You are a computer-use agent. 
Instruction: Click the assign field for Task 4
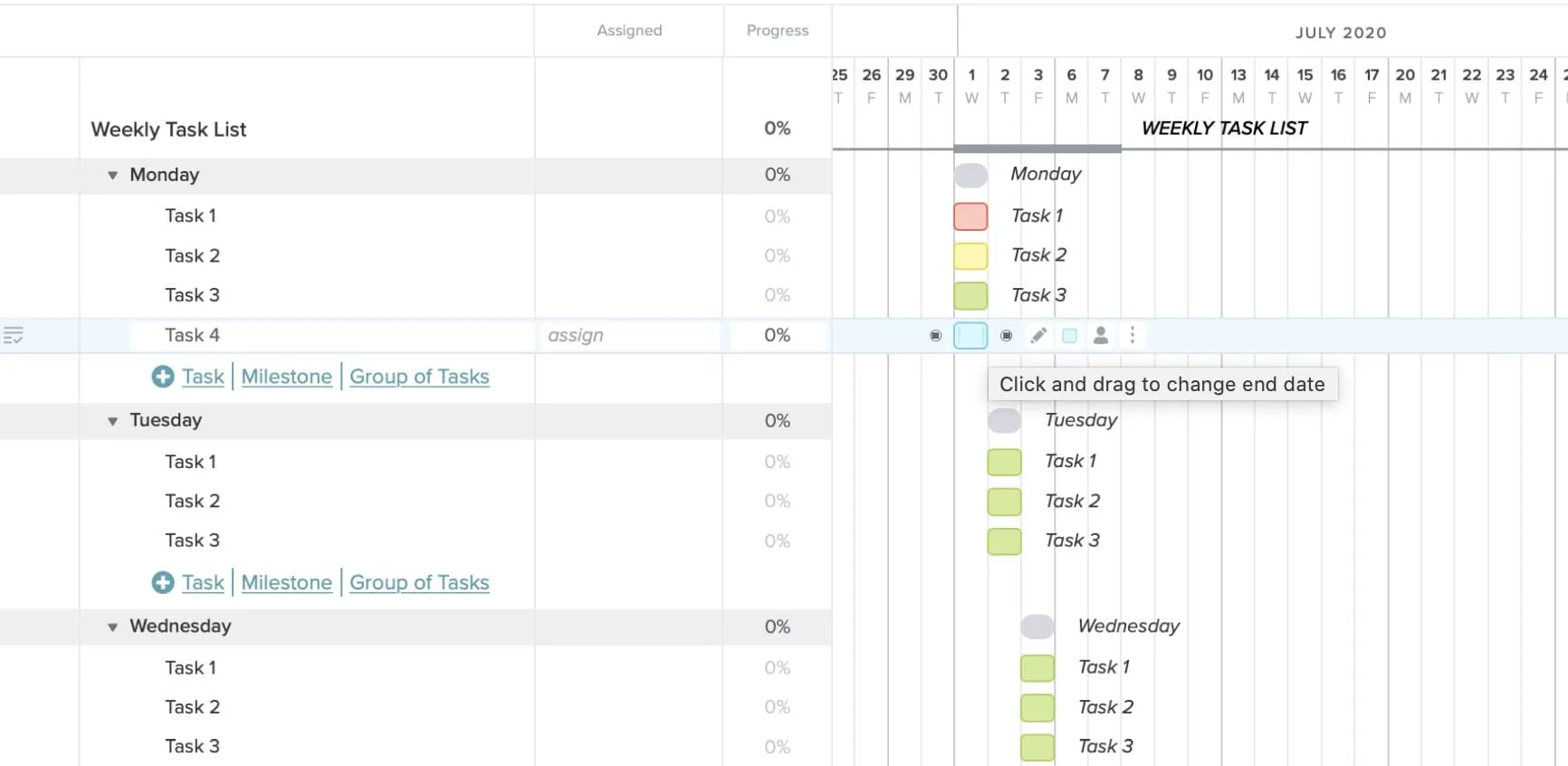(628, 336)
